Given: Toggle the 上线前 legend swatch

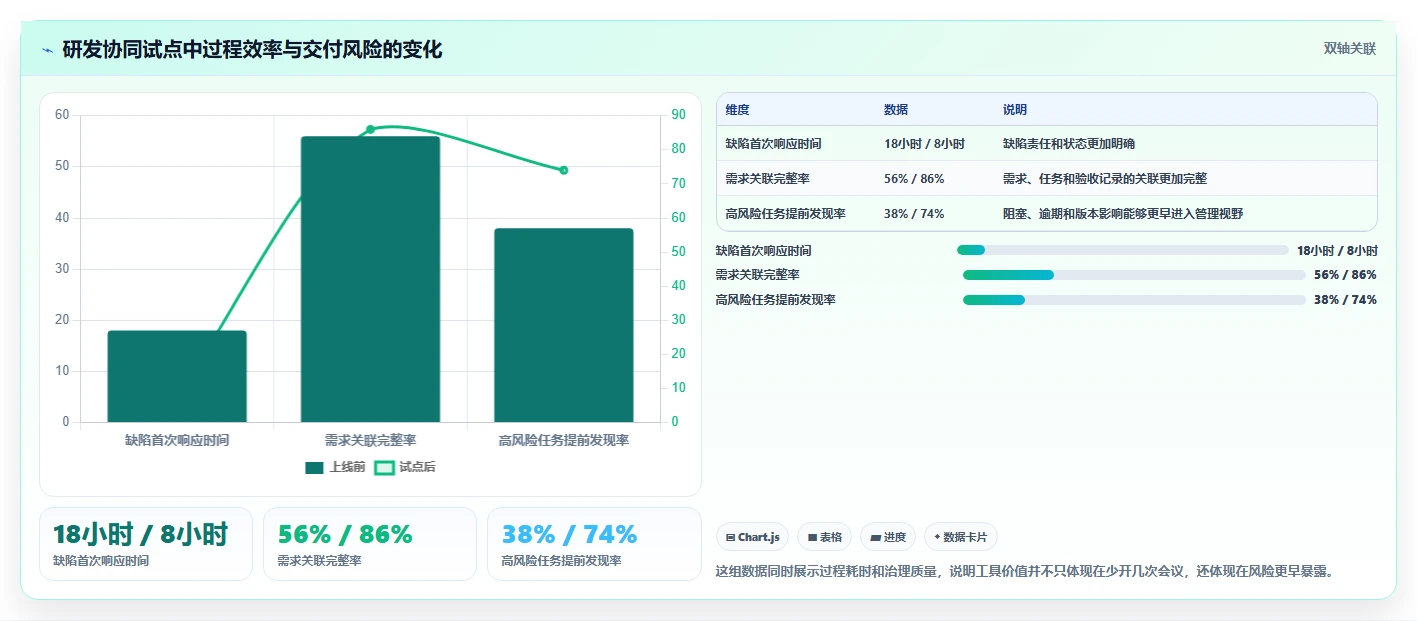Looking at the screenshot, I should 314,467.
